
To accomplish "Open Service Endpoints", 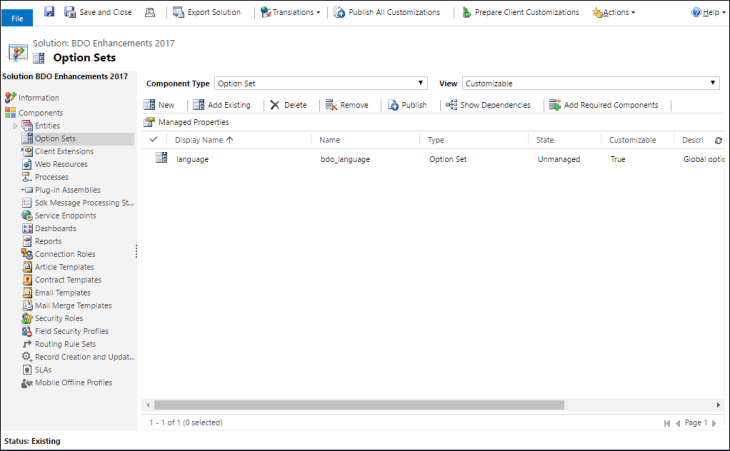I will pyautogui.click(x=59, y=215).
